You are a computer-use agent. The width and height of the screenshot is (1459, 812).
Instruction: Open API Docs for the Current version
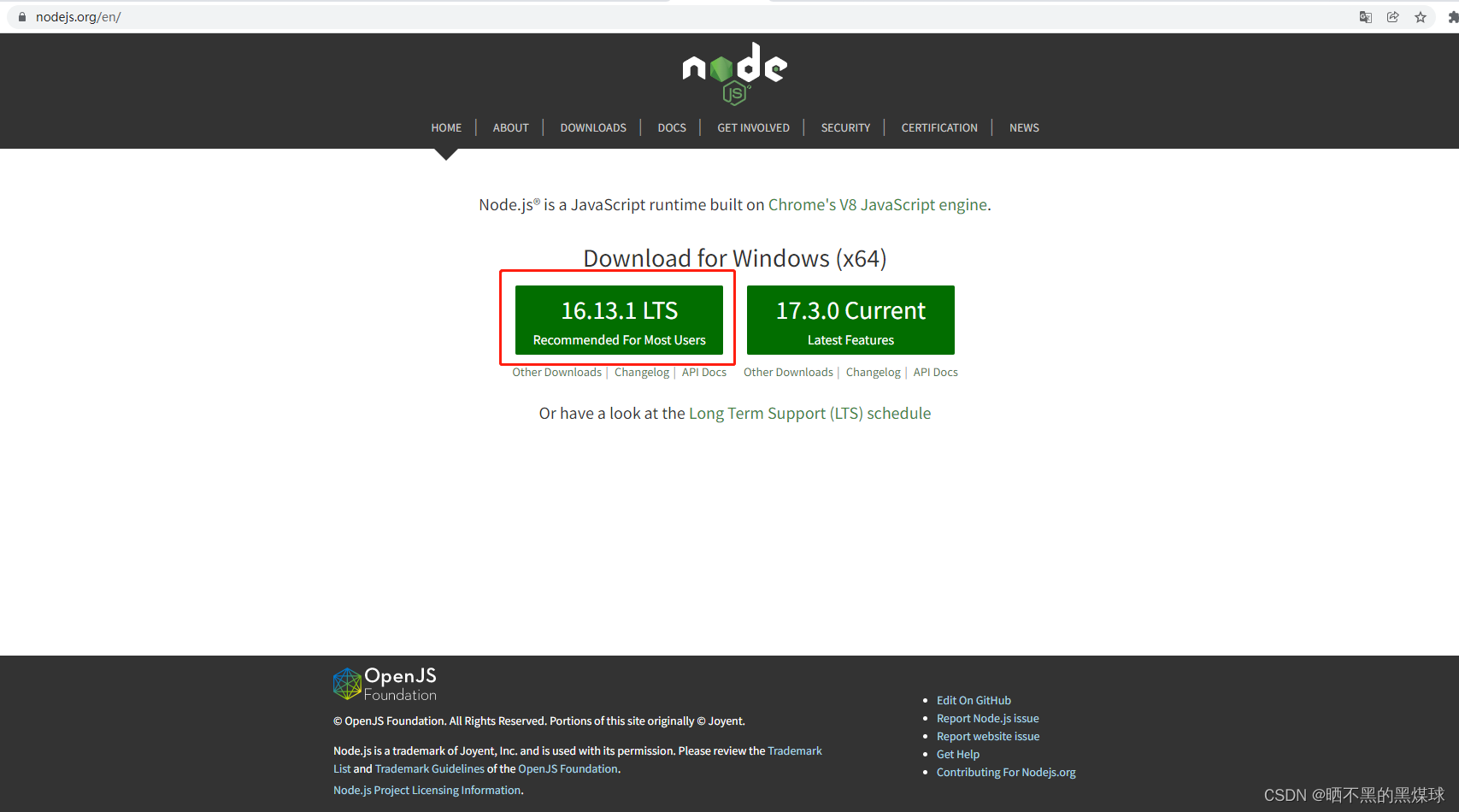(x=935, y=372)
